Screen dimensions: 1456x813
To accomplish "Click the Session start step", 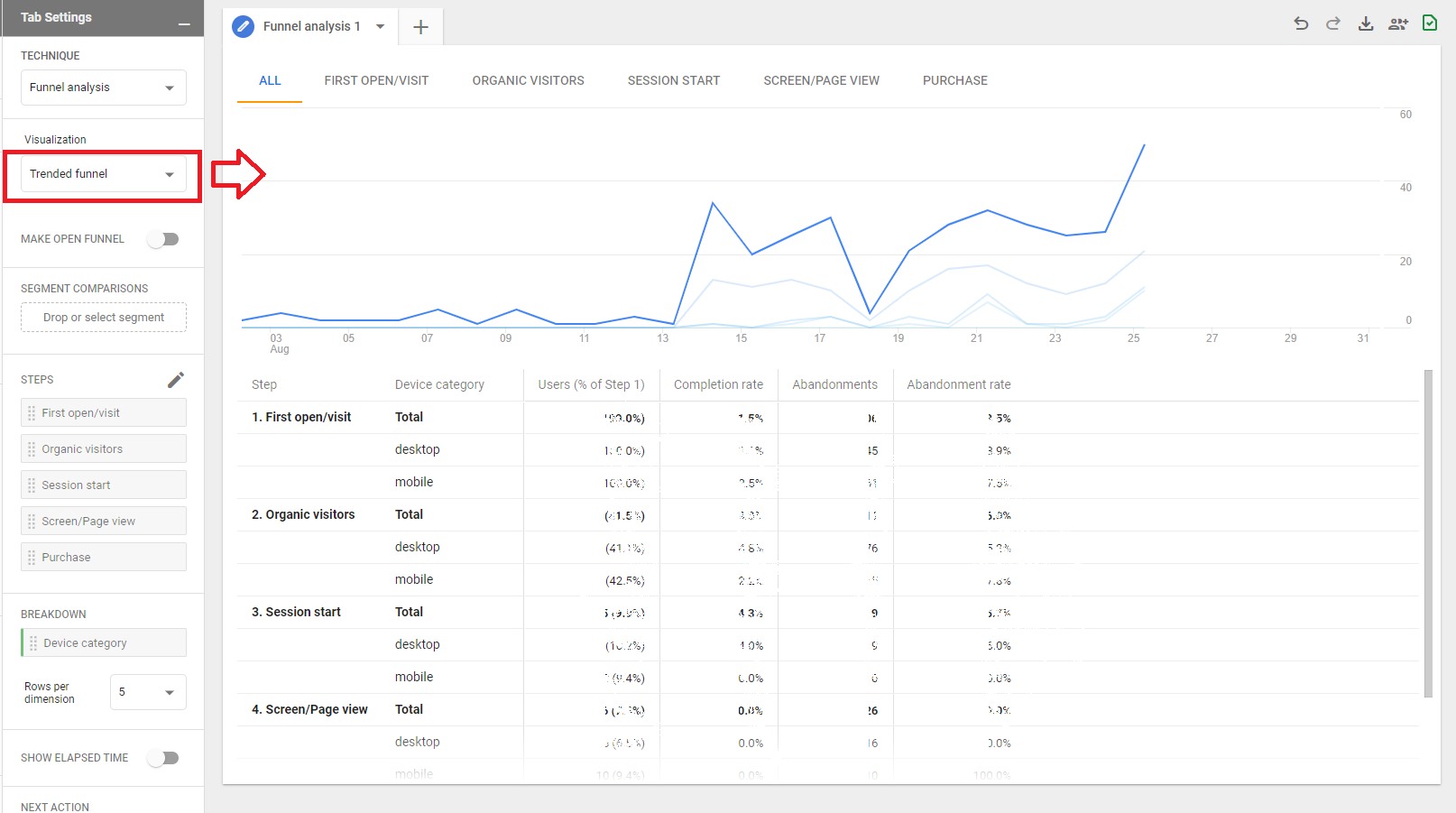I will click(103, 485).
